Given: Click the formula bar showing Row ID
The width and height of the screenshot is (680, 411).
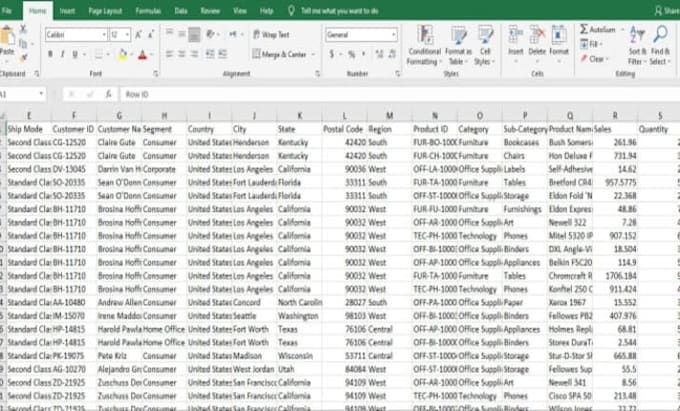Looking at the screenshot, I should point(399,94).
